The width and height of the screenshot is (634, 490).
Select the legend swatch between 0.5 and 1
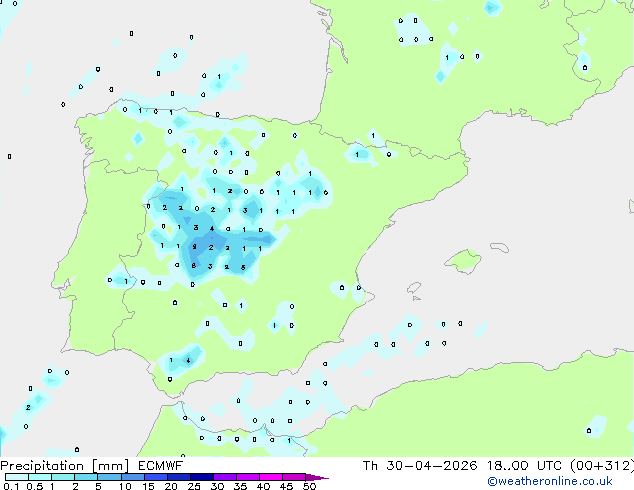[x=40, y=477]
